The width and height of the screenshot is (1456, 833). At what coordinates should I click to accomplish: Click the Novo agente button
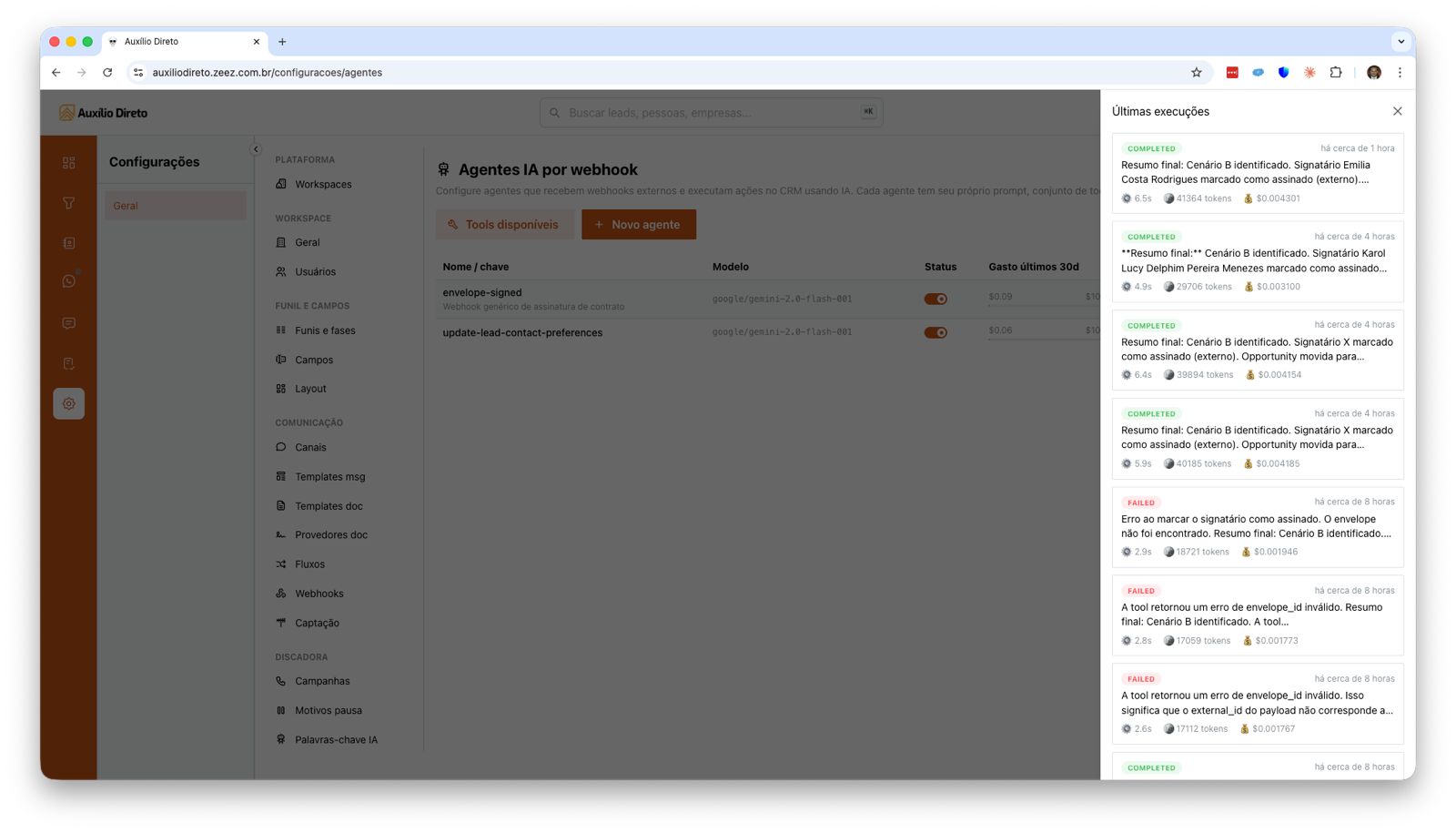pyautogui.click(x=639, y=224)
